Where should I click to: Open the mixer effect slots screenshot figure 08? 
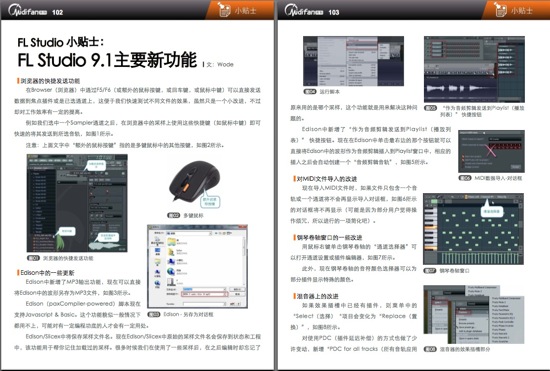[474, 315]
